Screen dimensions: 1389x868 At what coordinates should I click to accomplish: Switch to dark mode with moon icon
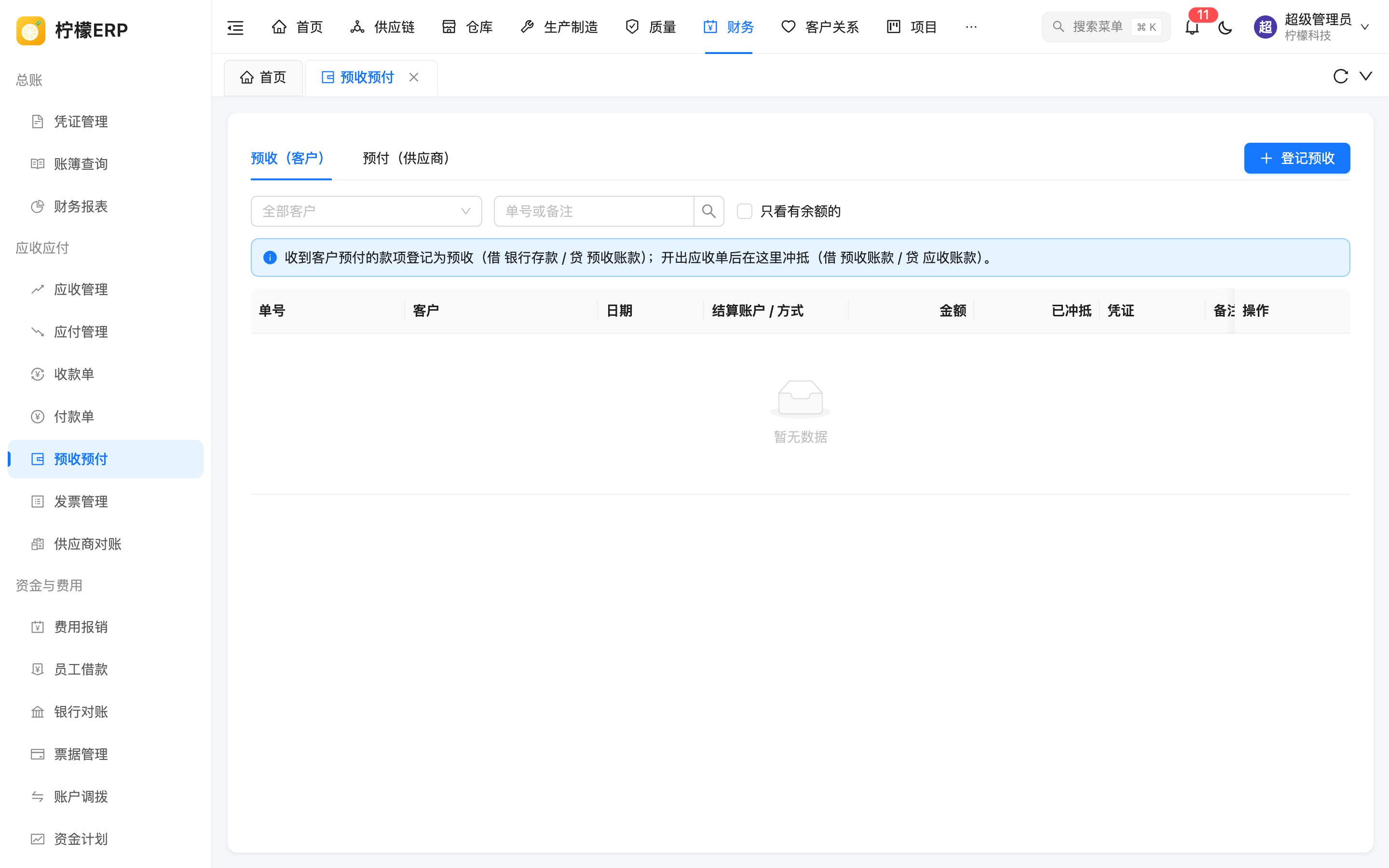tap(1225, 27)
